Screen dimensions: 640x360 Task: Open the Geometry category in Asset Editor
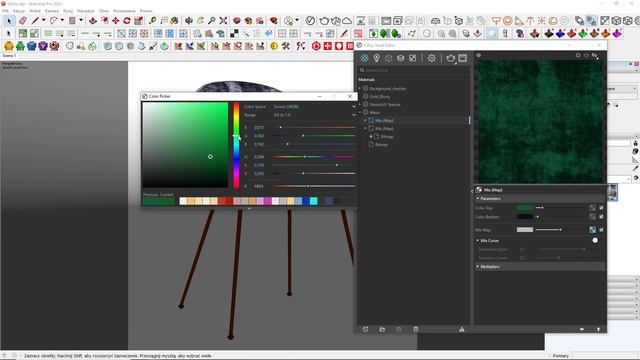click(x=389, y=58)
